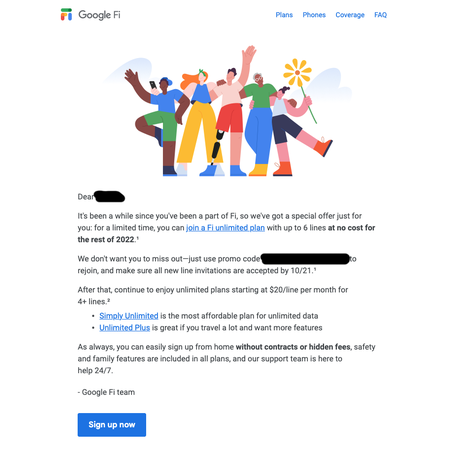The image size is (450, 450).
Task: Click the Sign up now button
Action: [112, 425]
